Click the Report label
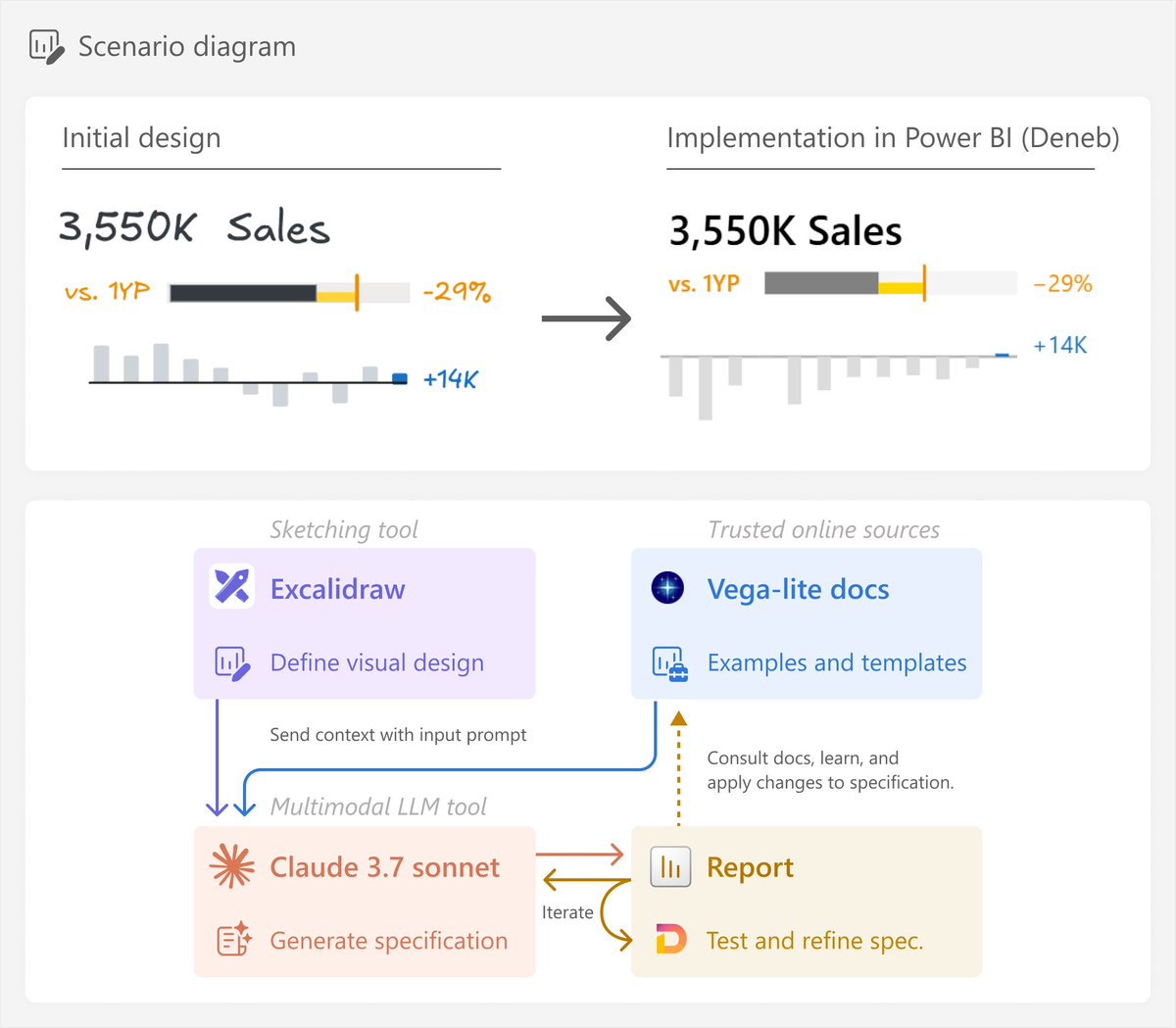 (x=751, y=867)
